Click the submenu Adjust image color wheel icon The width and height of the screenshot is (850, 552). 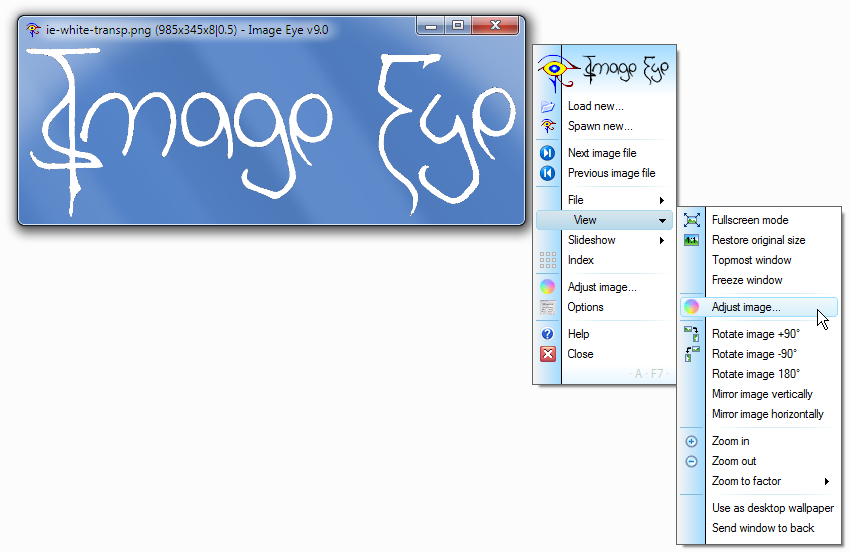tap(692, 307)
